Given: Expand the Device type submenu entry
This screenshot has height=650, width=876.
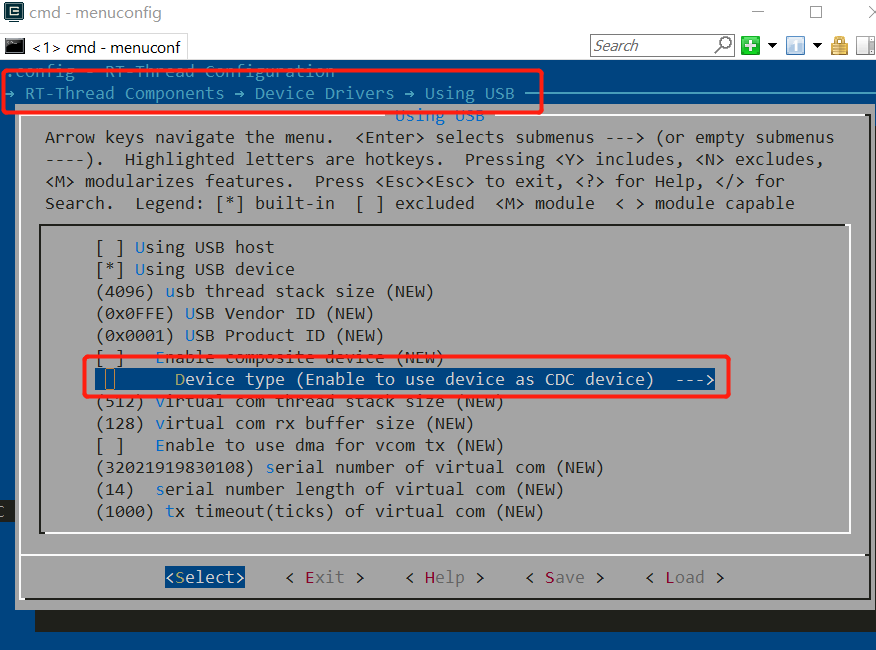Looking at the screenshot, I should point(413,379).
